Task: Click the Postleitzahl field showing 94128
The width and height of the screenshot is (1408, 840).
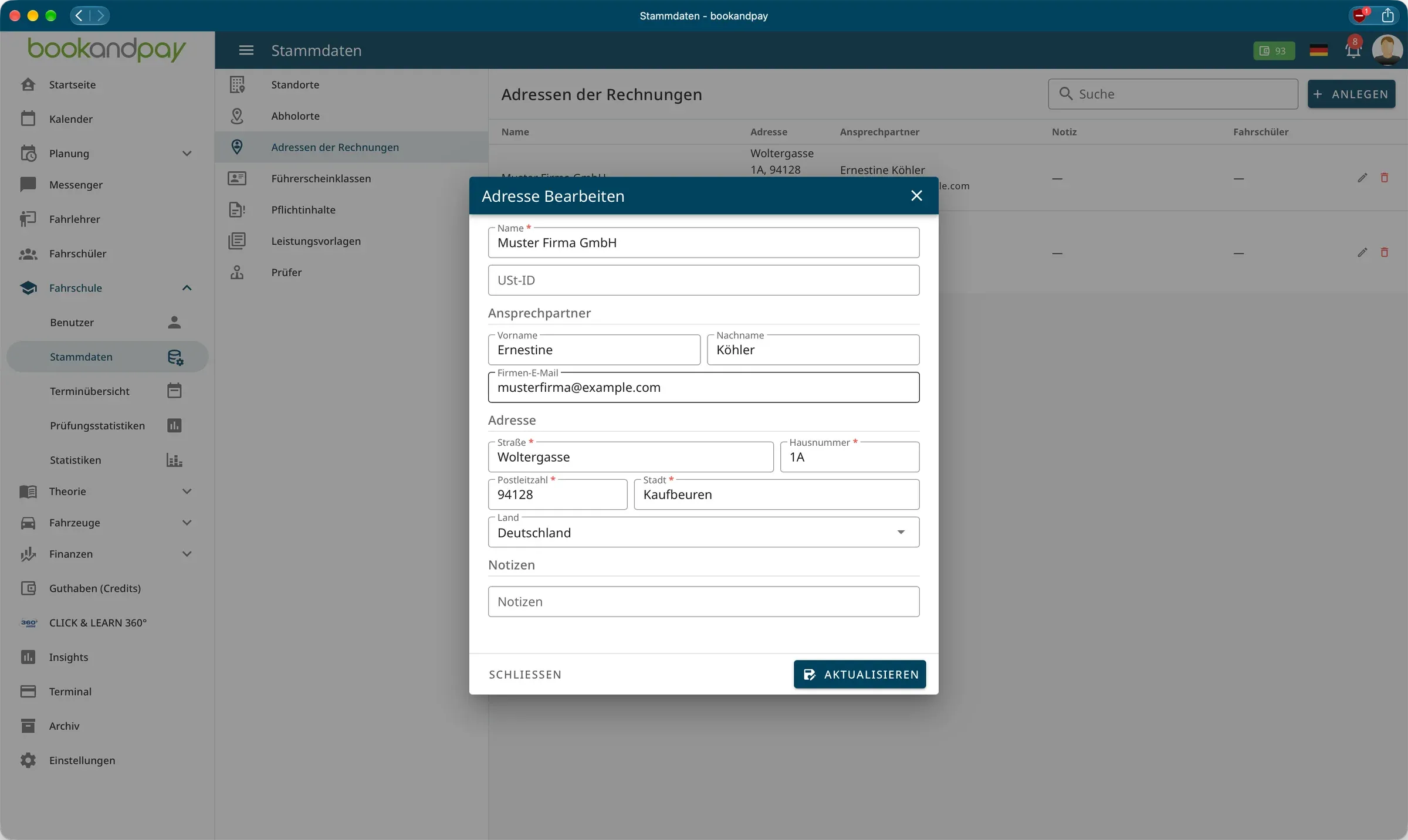Action: [557, 494]
